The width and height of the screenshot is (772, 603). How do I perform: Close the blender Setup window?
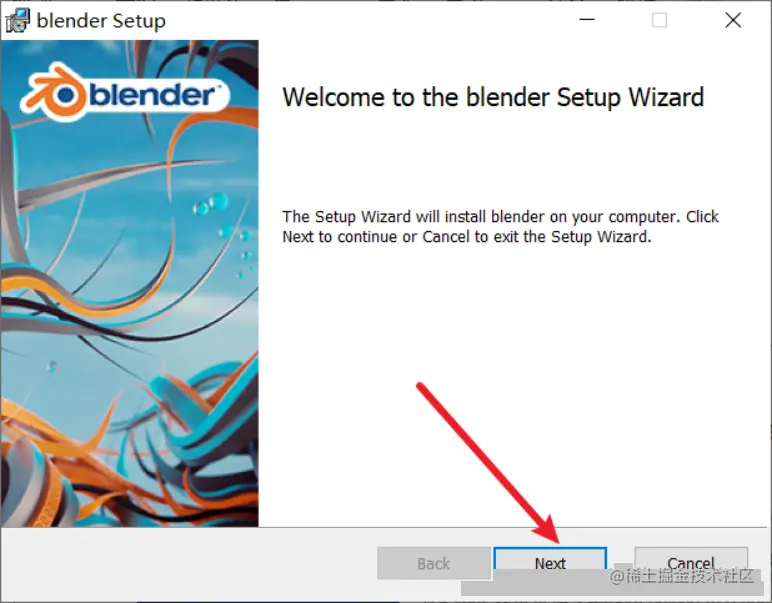(x=733, y=20)
